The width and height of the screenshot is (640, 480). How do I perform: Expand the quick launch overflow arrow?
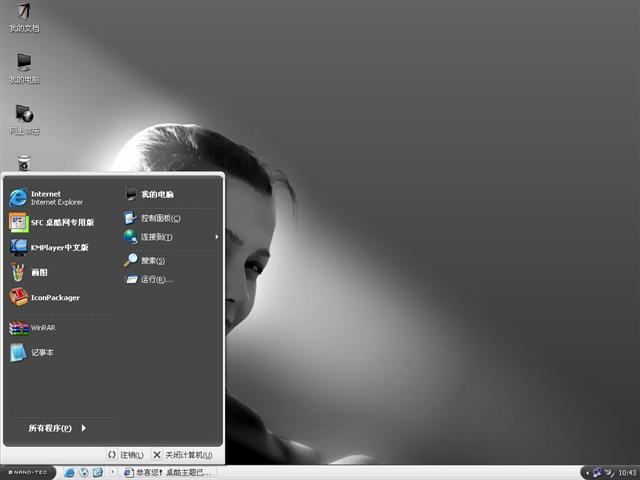[x=113, y=473]
